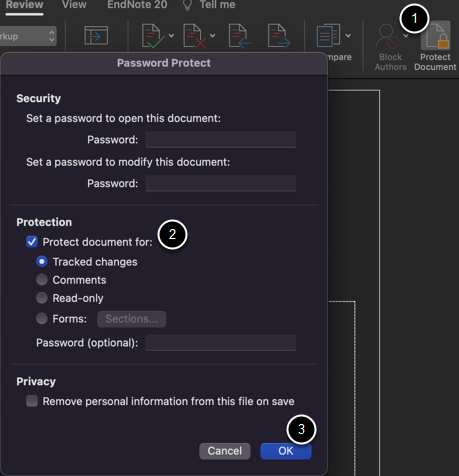Click the modify-document Password field
459x476 pixels.
(221, 183)
